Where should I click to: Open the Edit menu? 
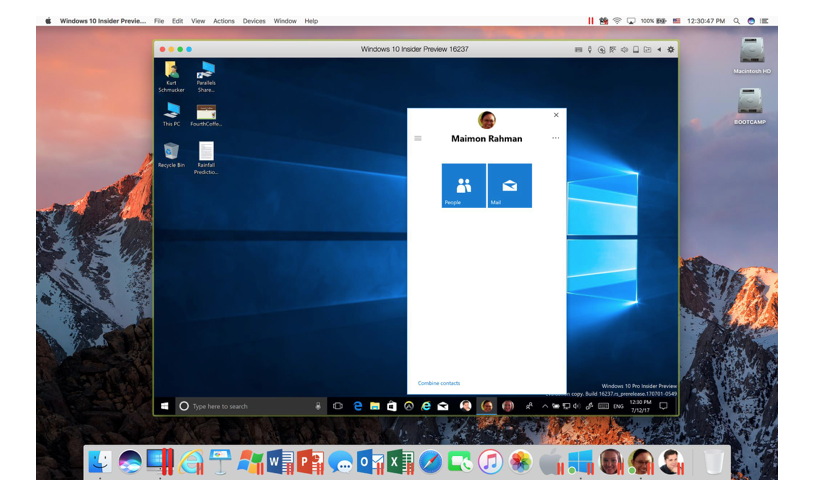[x=178, y=21]
